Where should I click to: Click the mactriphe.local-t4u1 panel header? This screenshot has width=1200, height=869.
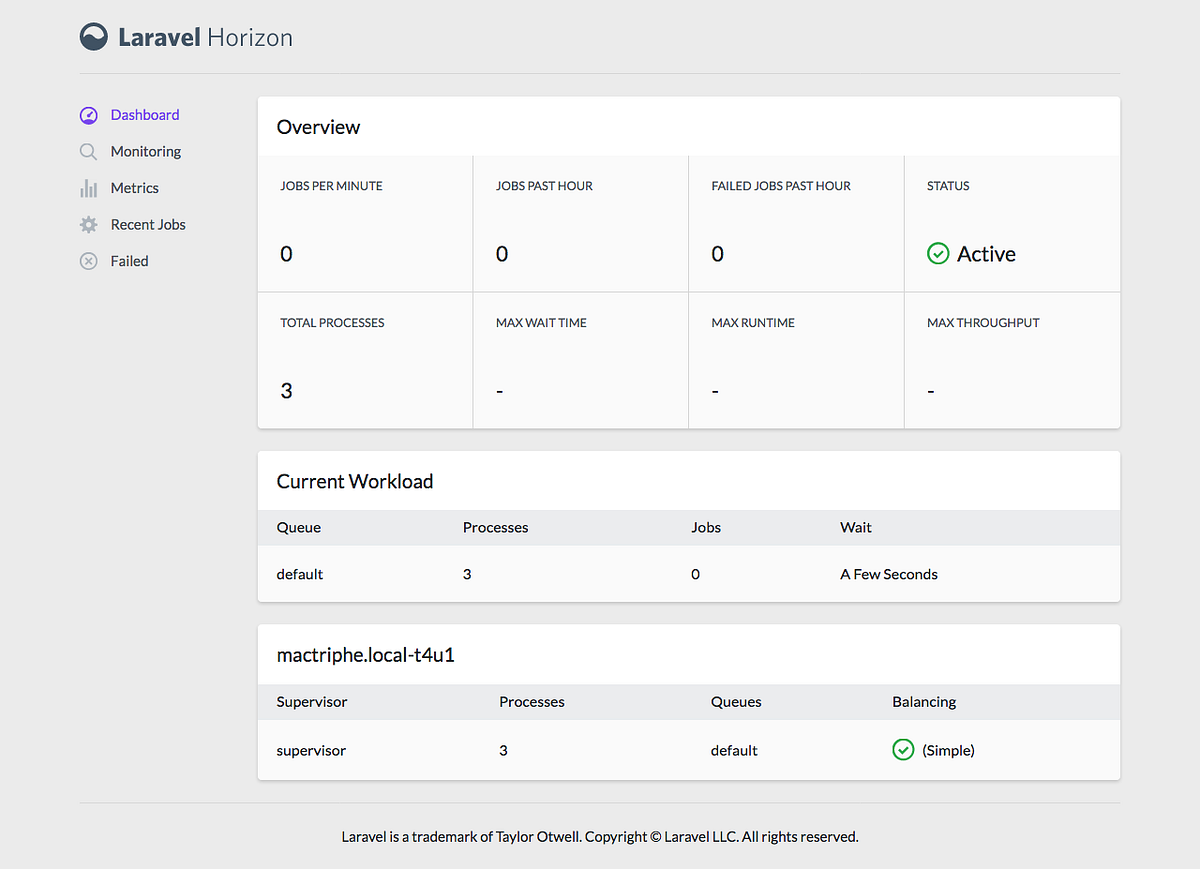(x=367, y=653)
